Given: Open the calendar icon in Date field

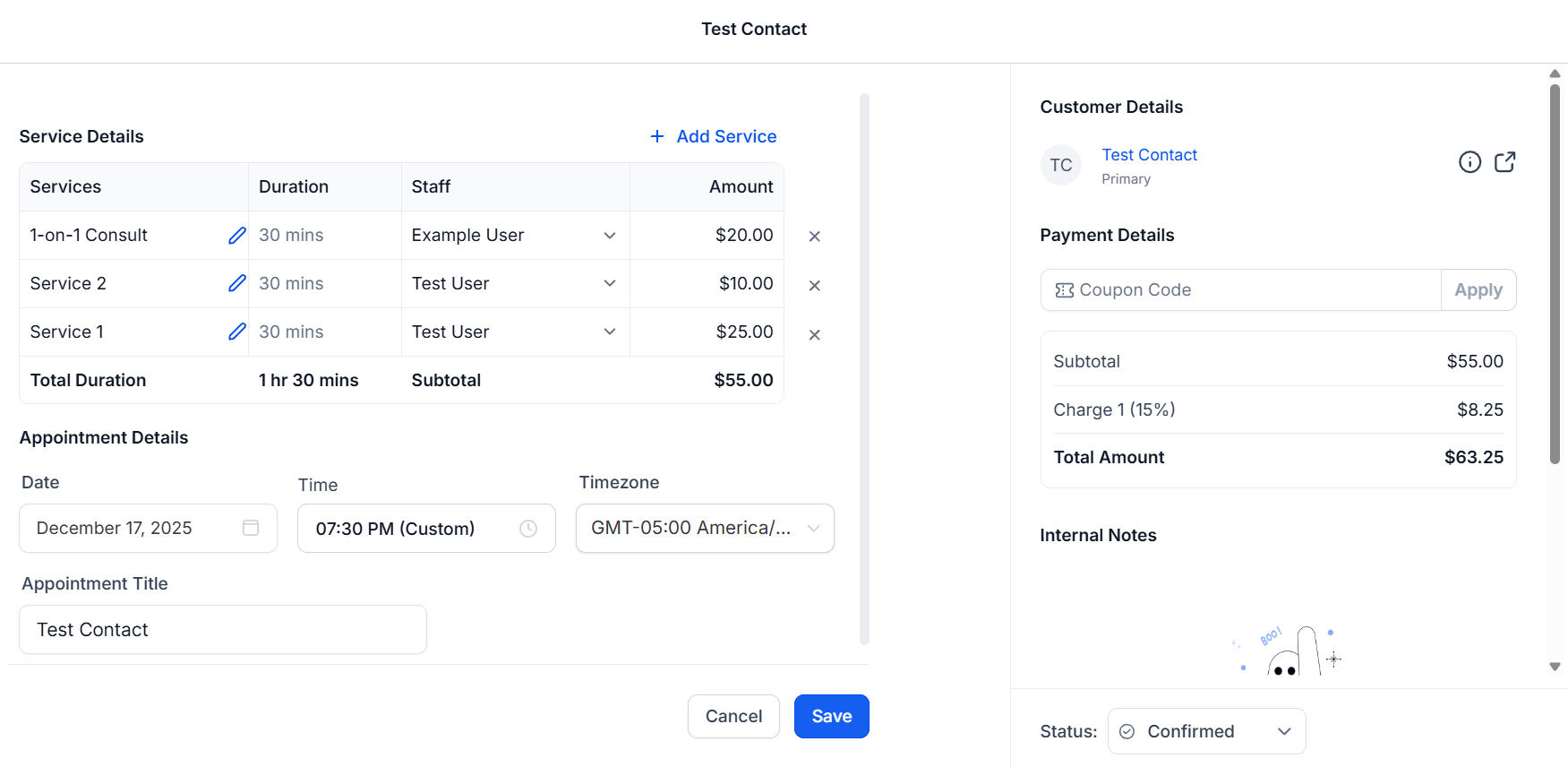Looking at the screenshot, I should point(251,528).
